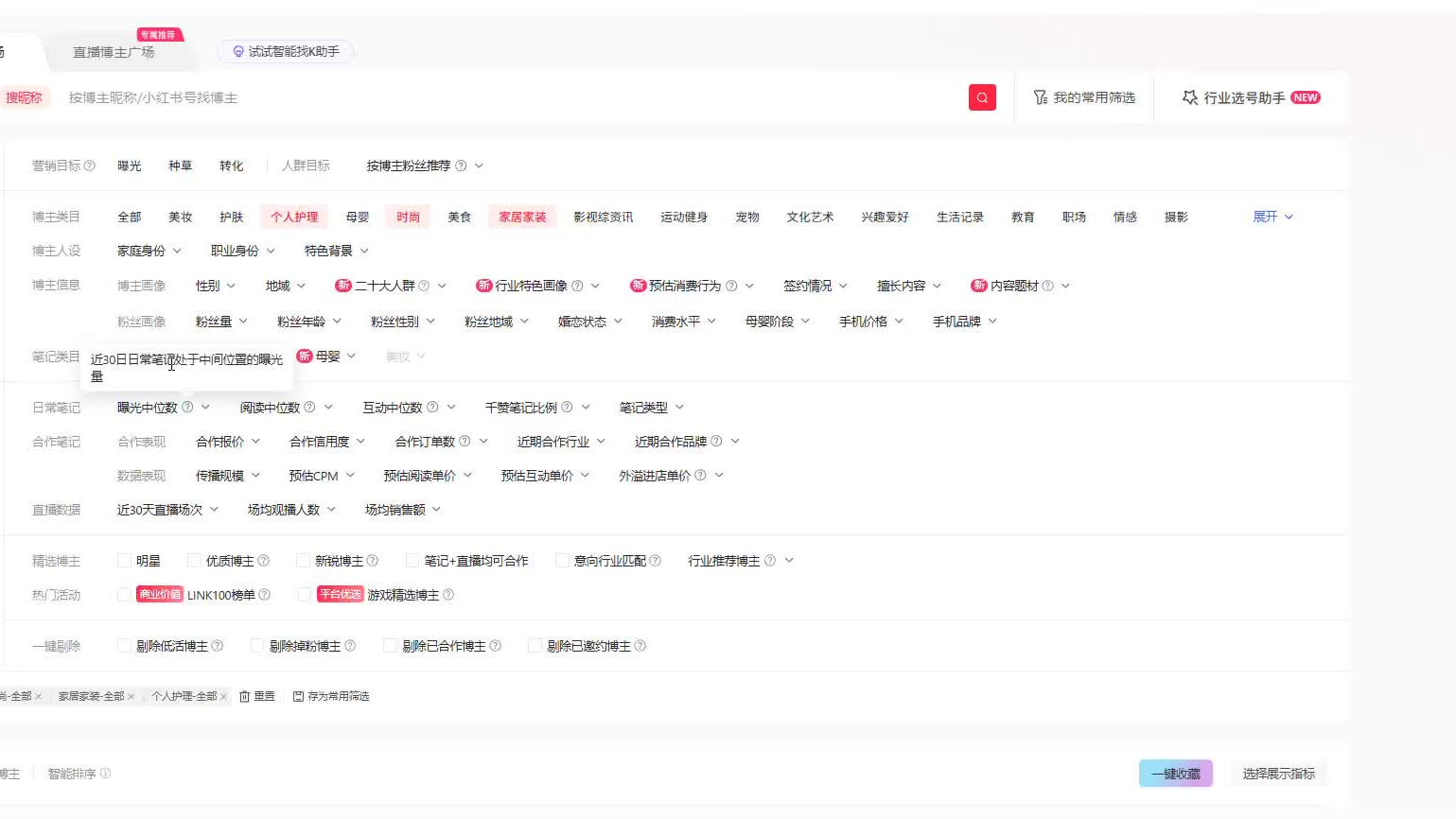The width and height of the screenshot is (1456, 819).
Task: Expand categories with 展开 link
Action: [1272, 217]
